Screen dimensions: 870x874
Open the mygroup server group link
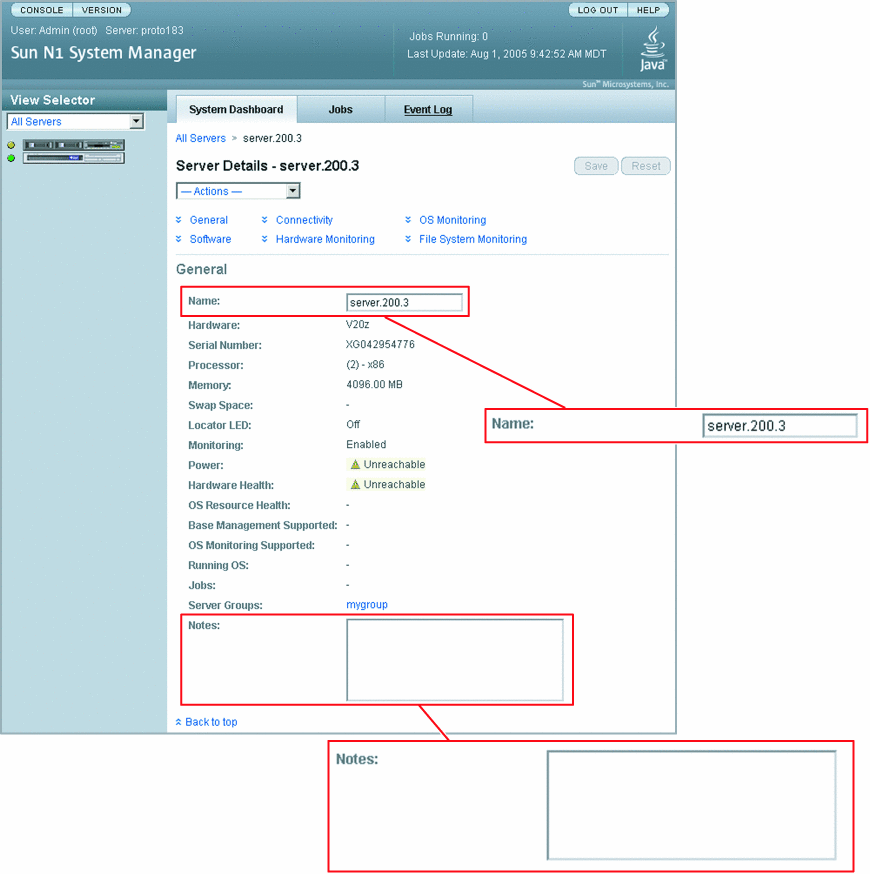pyautogui.click(x=367, y=605)
